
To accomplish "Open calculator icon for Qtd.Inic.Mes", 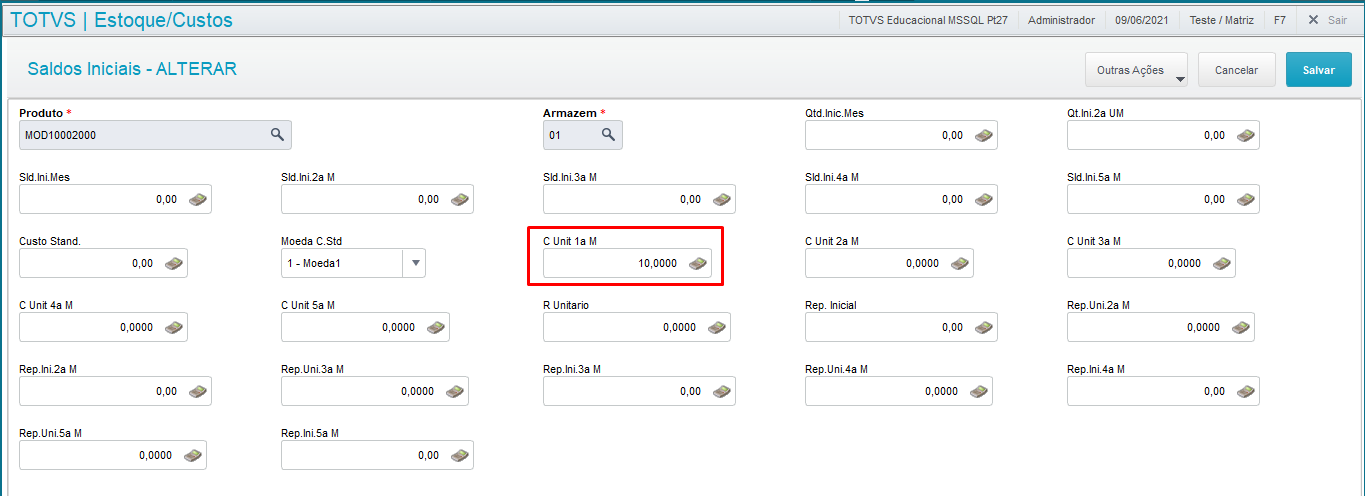I will (985, 135).
